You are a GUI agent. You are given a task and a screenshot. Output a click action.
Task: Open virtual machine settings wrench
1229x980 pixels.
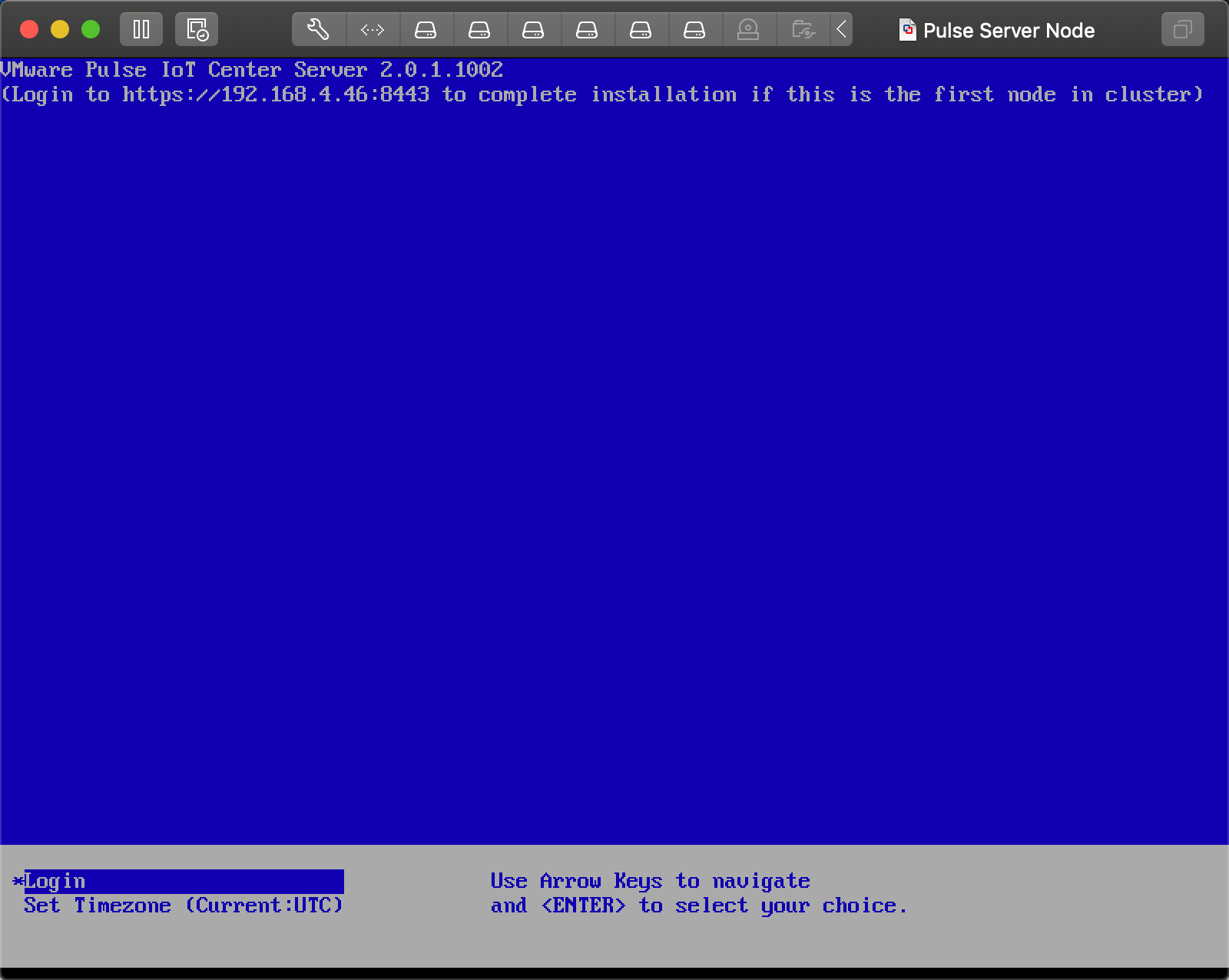pos(318,30)
